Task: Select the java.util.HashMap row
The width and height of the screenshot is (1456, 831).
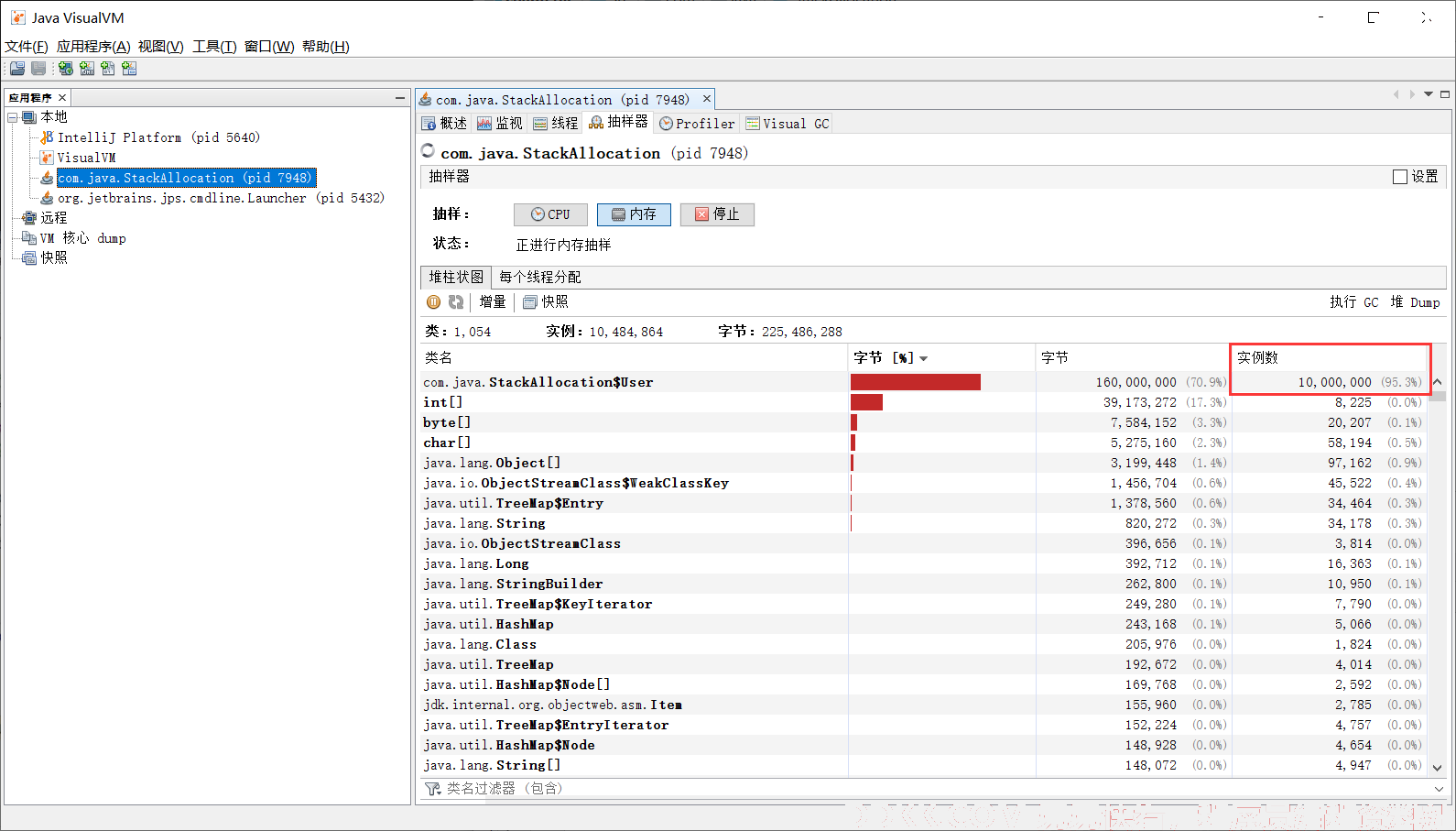Action: [924, 624]
